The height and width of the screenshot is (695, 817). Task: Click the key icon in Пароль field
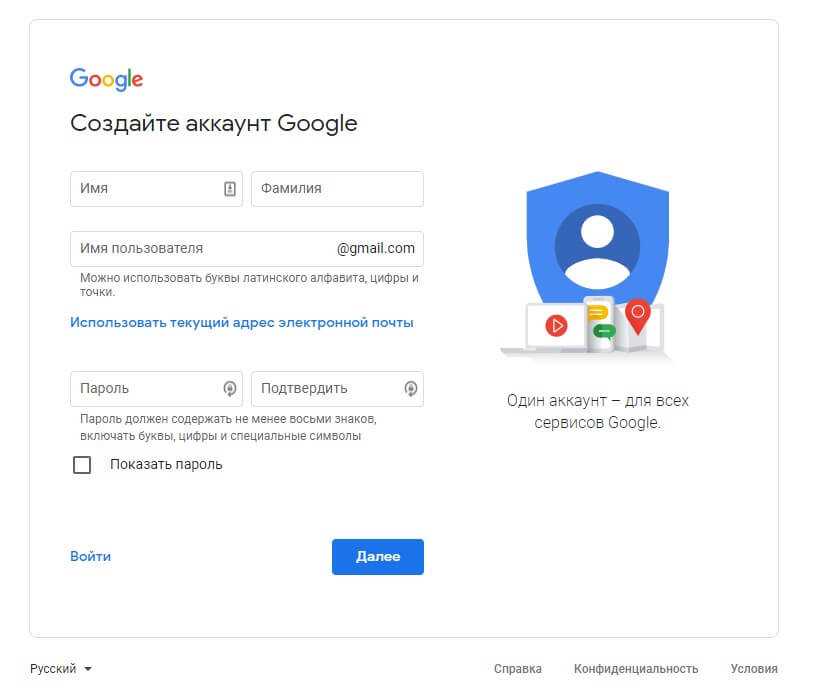pos(230,389)
